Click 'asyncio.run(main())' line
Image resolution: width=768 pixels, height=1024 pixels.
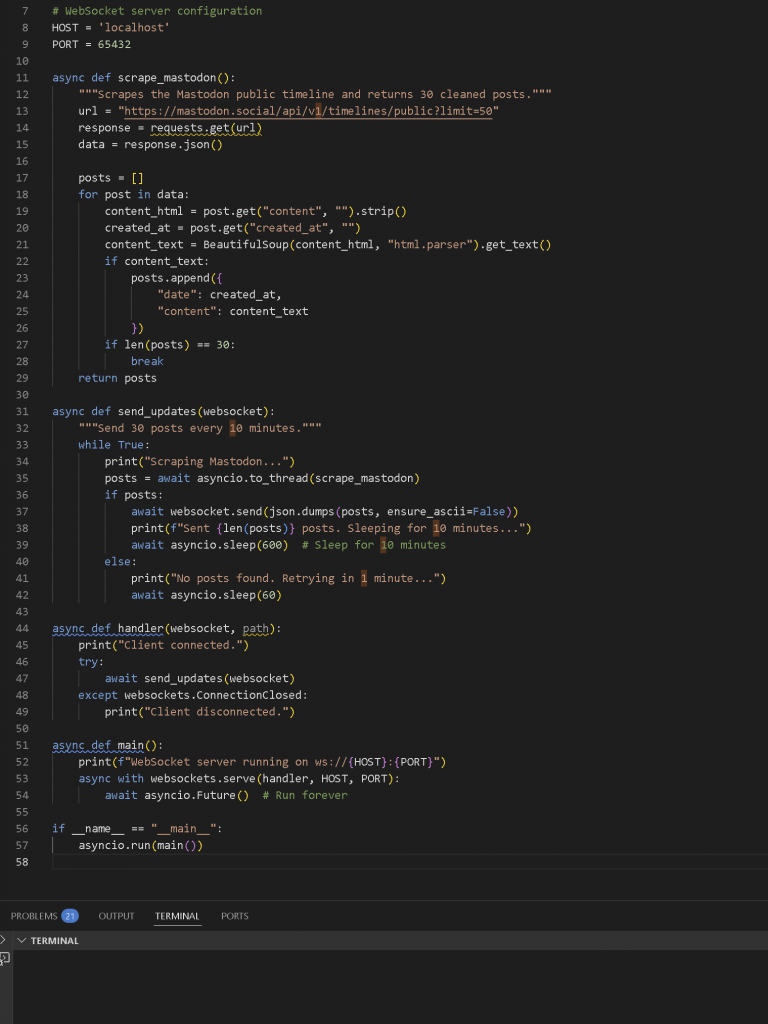(x=140, y=845)
